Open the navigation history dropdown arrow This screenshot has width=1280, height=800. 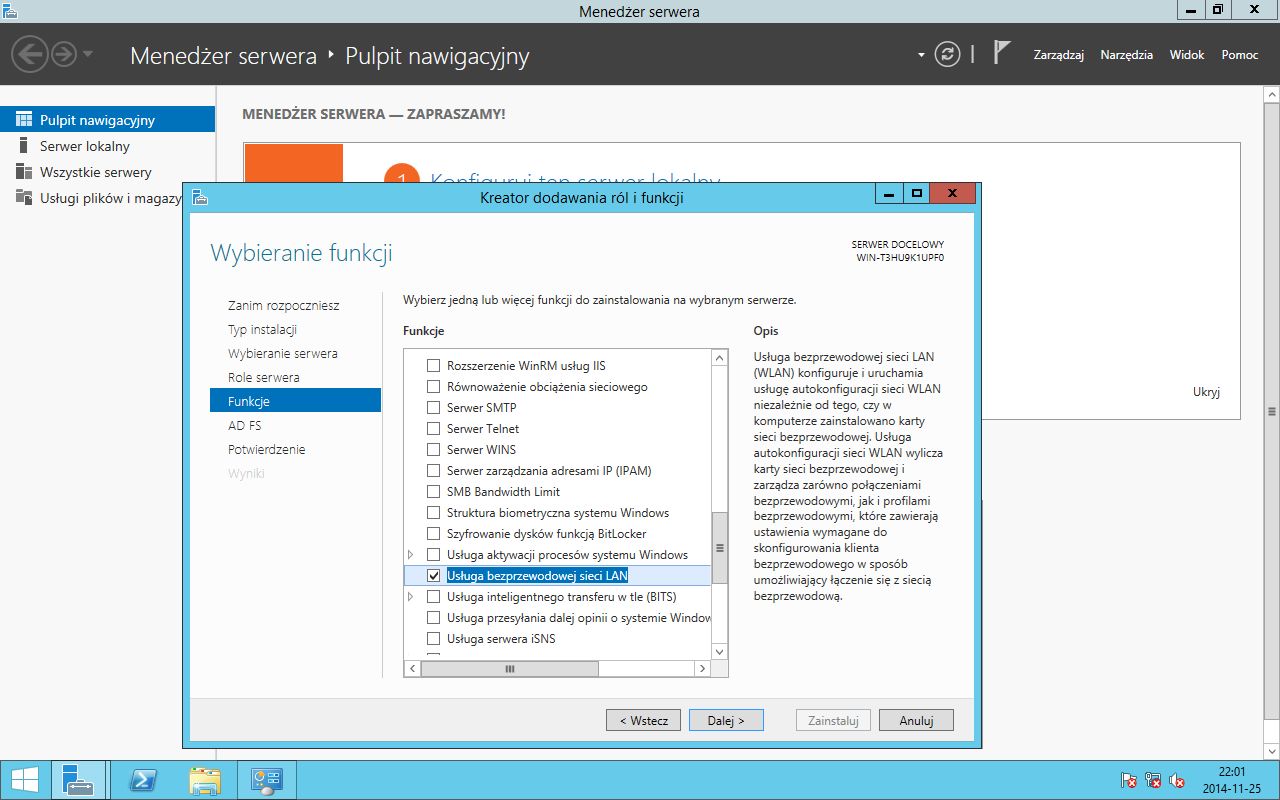pyautogui.click(x=88, y=54)
